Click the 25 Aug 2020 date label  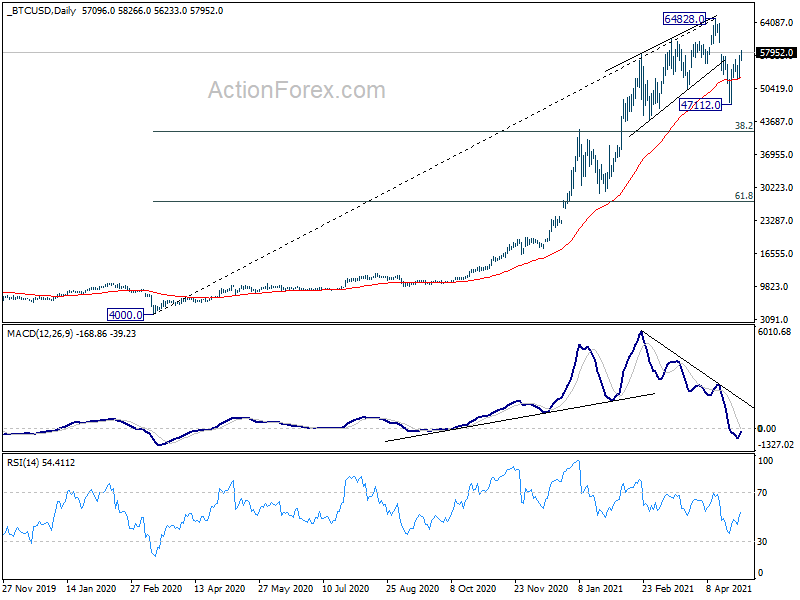click(x=412, y=589)
